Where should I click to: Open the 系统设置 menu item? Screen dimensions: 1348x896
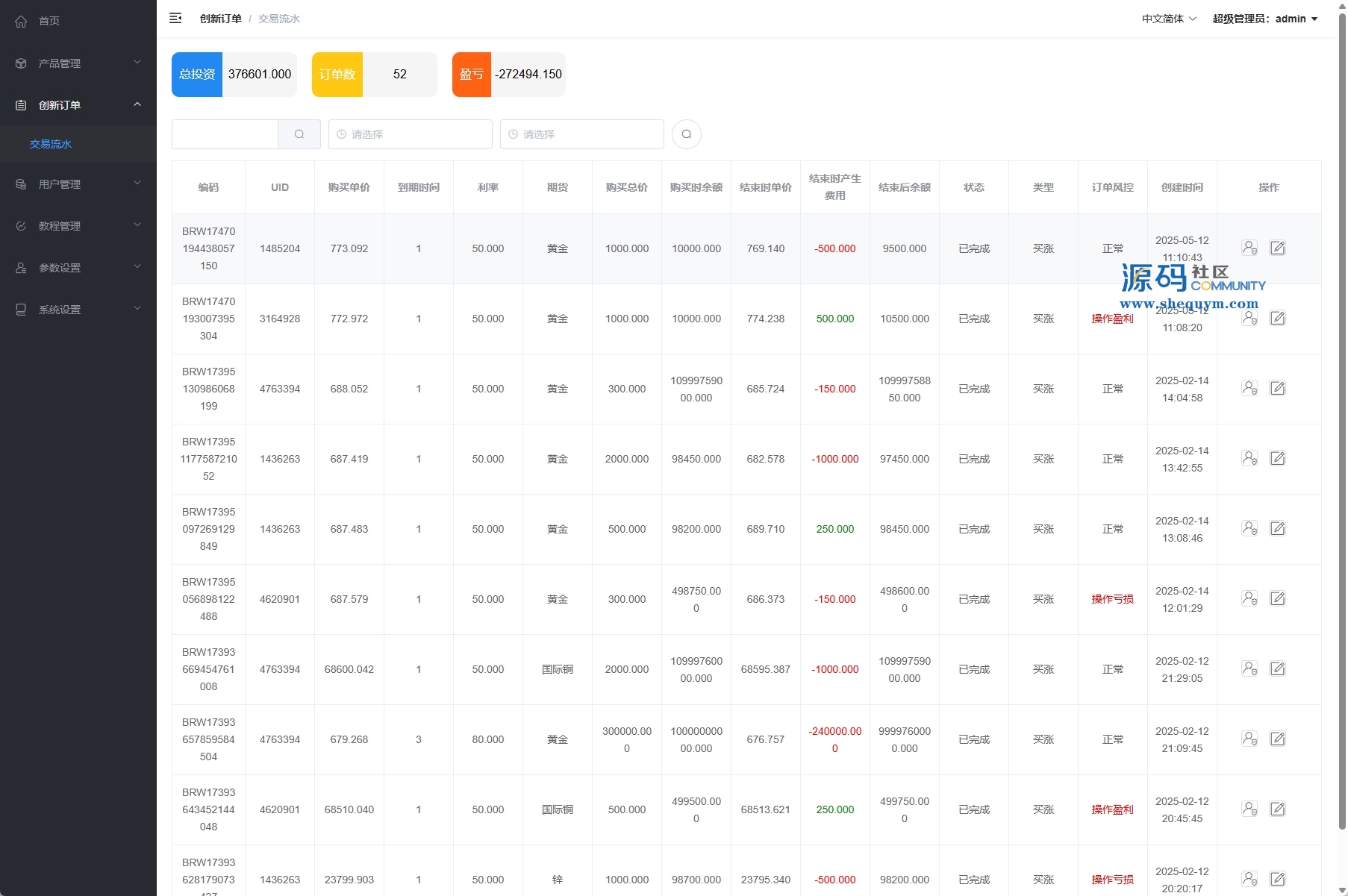pos(78,310)
